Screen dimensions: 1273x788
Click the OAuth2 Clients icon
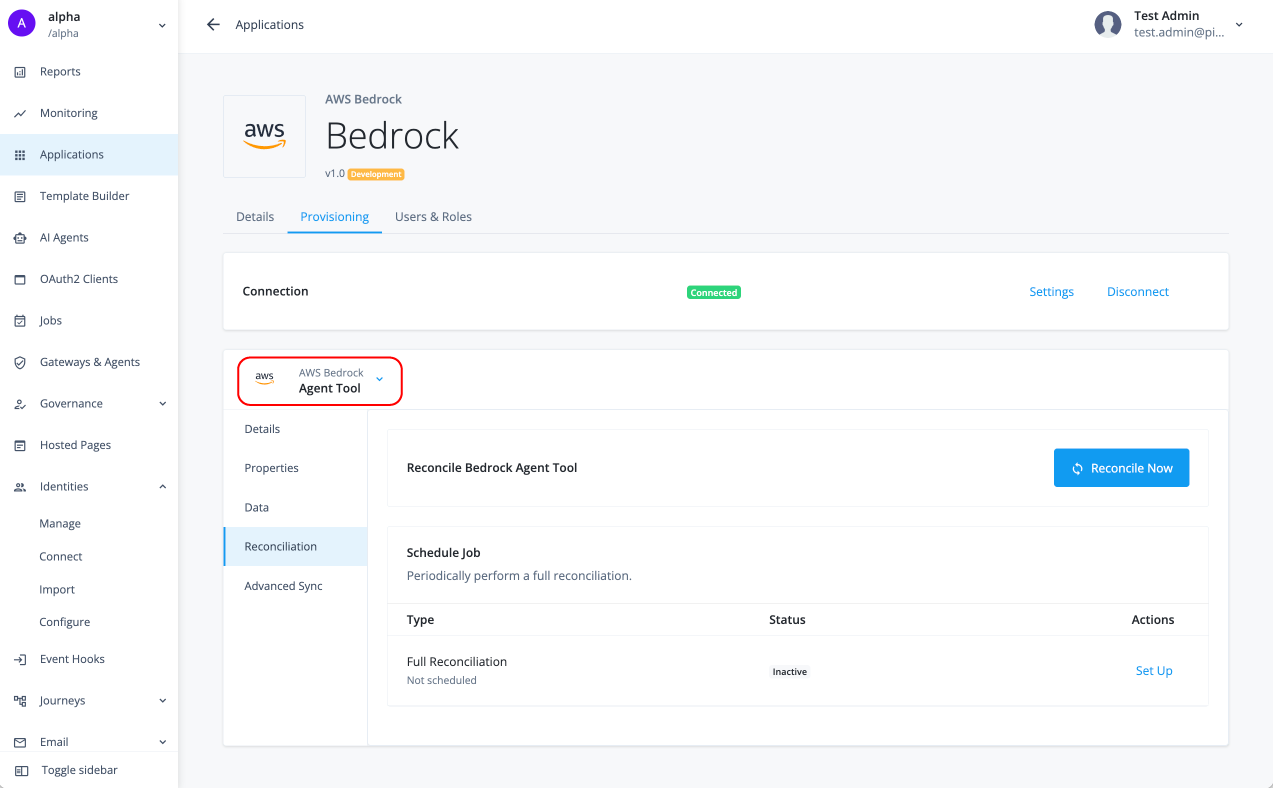pyautogui.click(x=20, y=280)
